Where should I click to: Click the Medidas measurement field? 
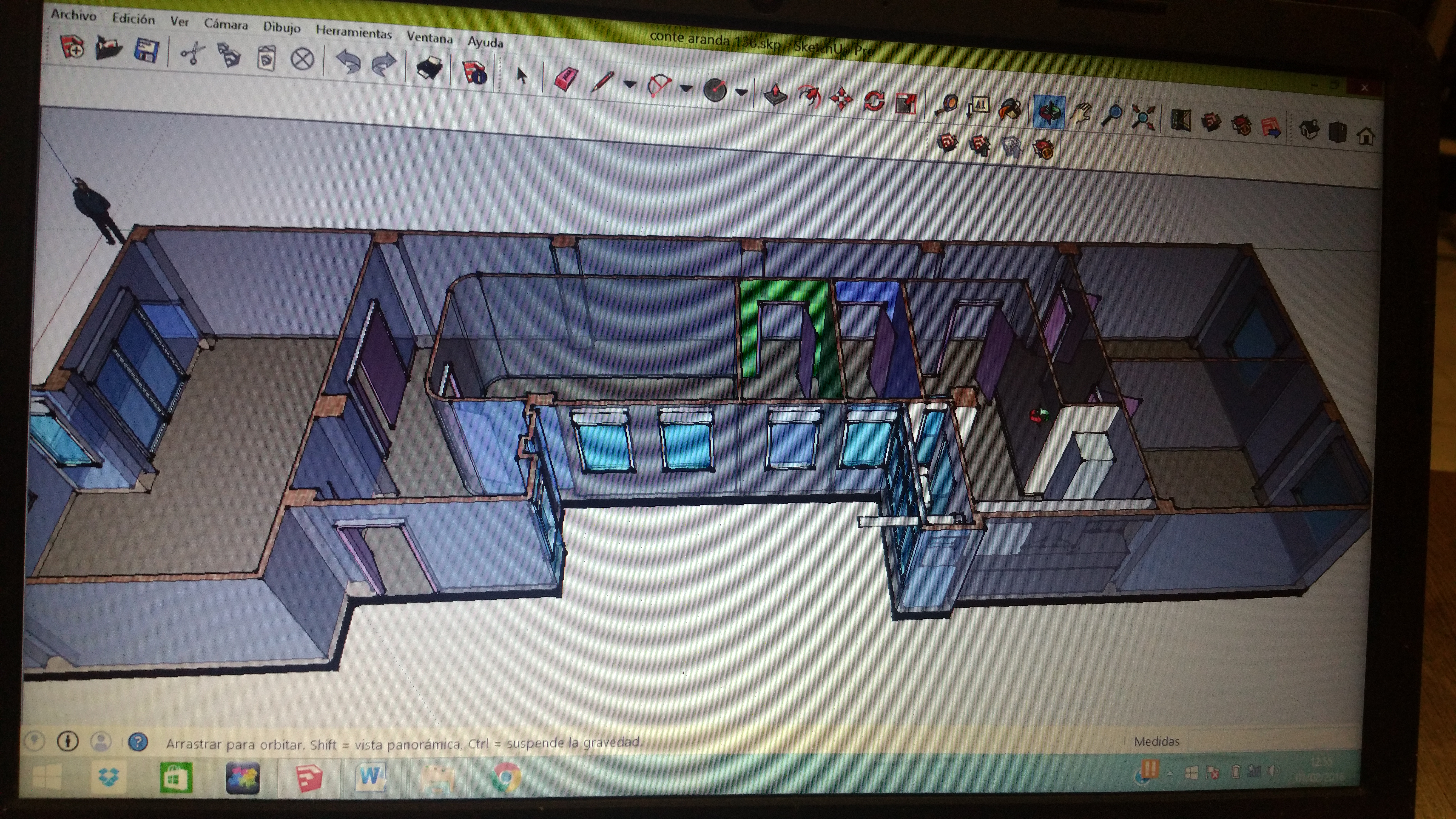[x=1272, y=740]
